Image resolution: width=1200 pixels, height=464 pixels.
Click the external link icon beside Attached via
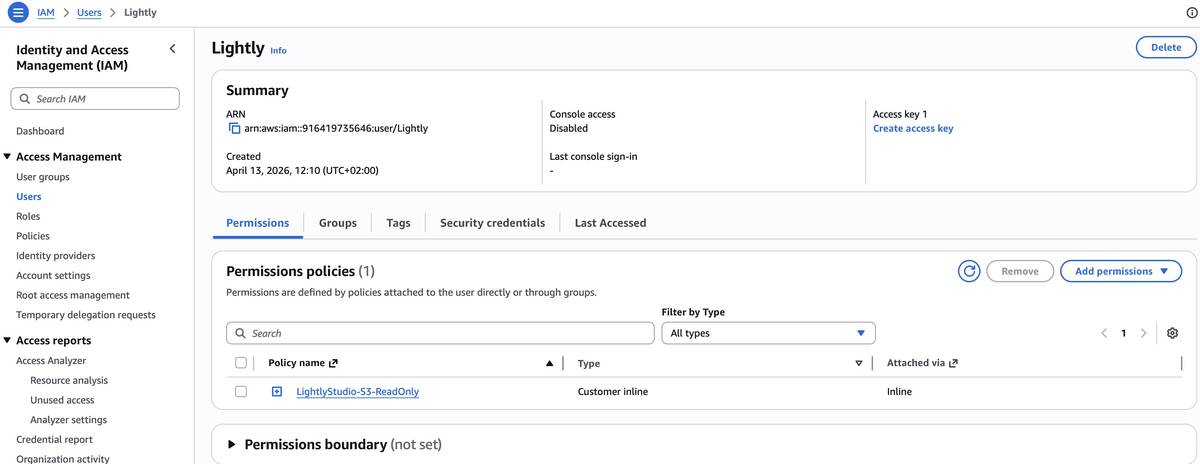click(953, 363)
